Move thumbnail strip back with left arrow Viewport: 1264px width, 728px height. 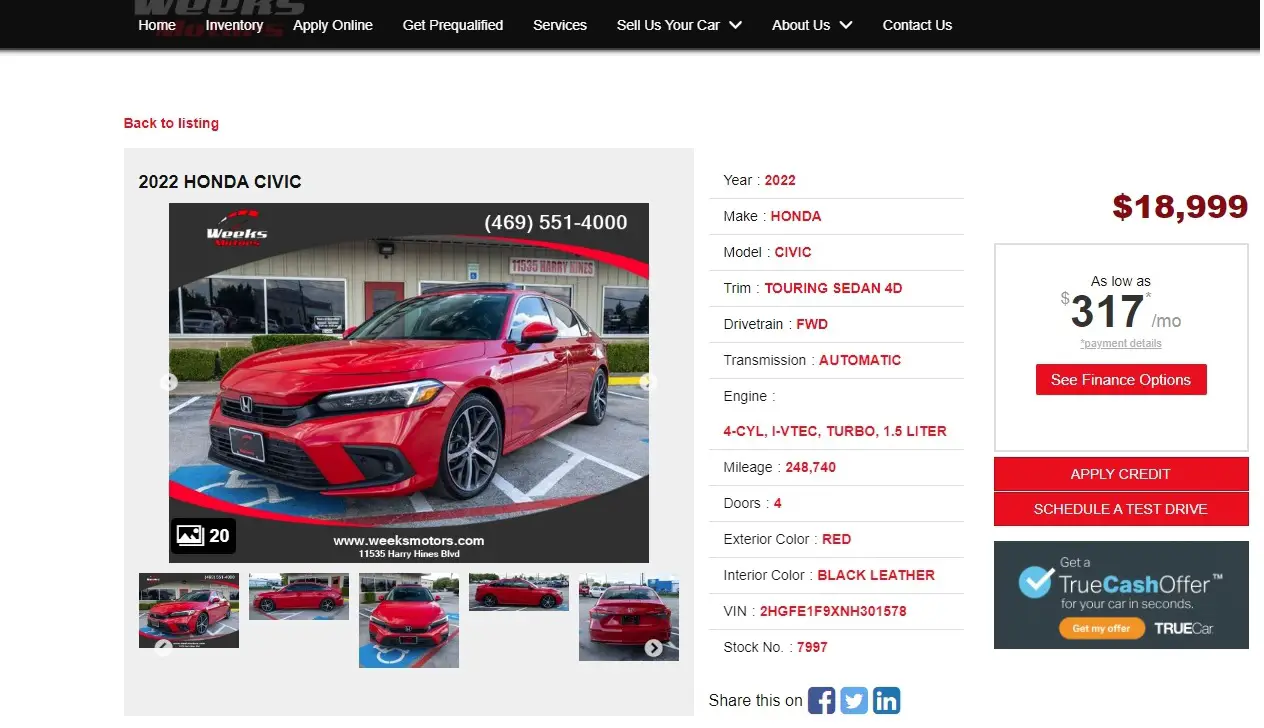point(164,648)
